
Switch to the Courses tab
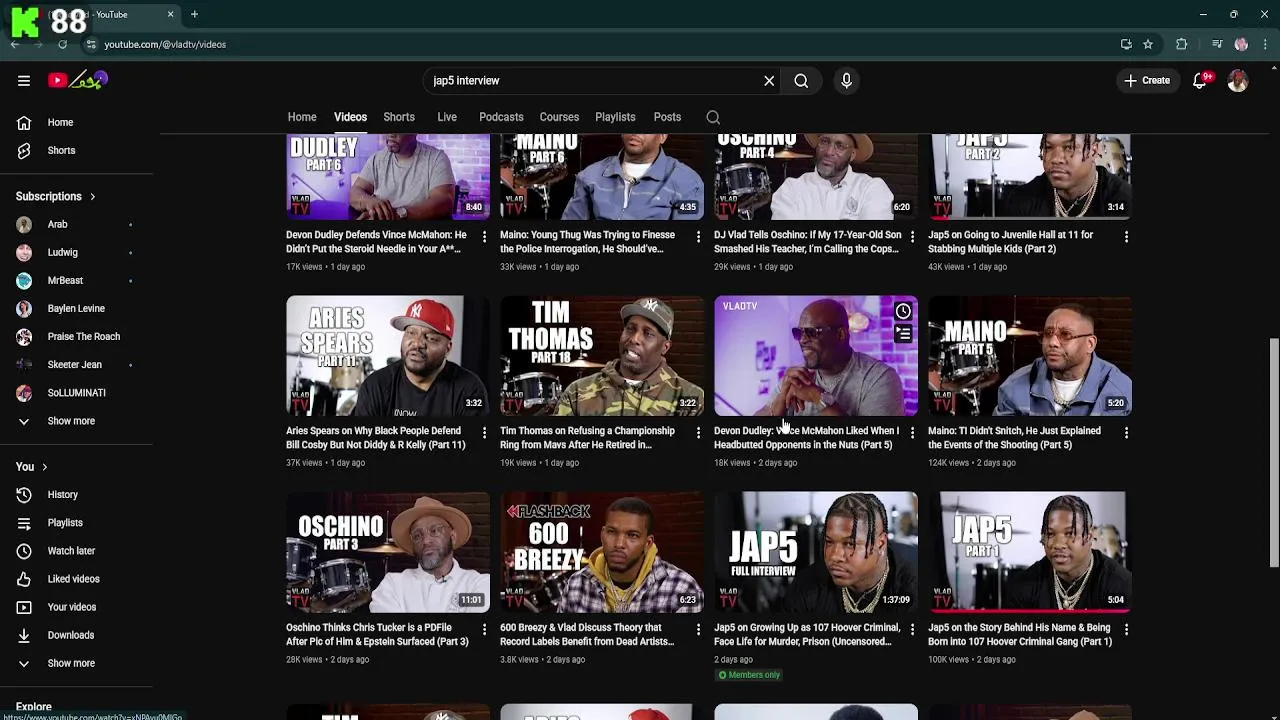coord(559,117)
